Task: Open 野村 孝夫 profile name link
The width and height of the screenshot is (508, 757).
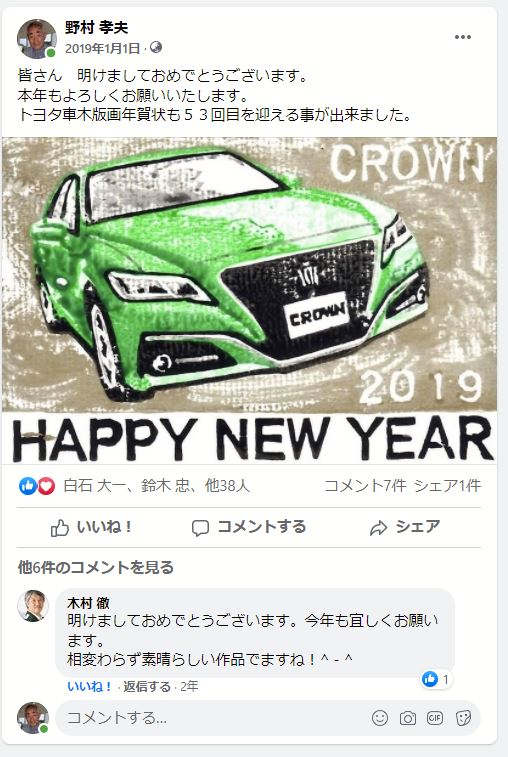Action: pyautogui.click(x=97, y=28)
